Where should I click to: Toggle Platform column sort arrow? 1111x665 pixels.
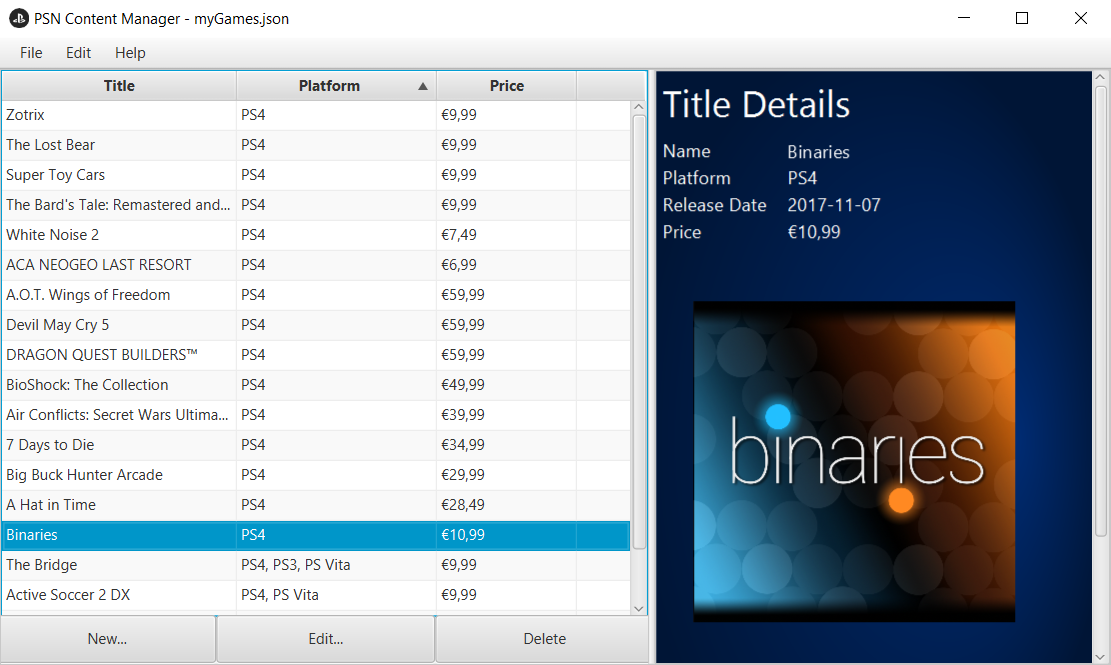point(423,86)
